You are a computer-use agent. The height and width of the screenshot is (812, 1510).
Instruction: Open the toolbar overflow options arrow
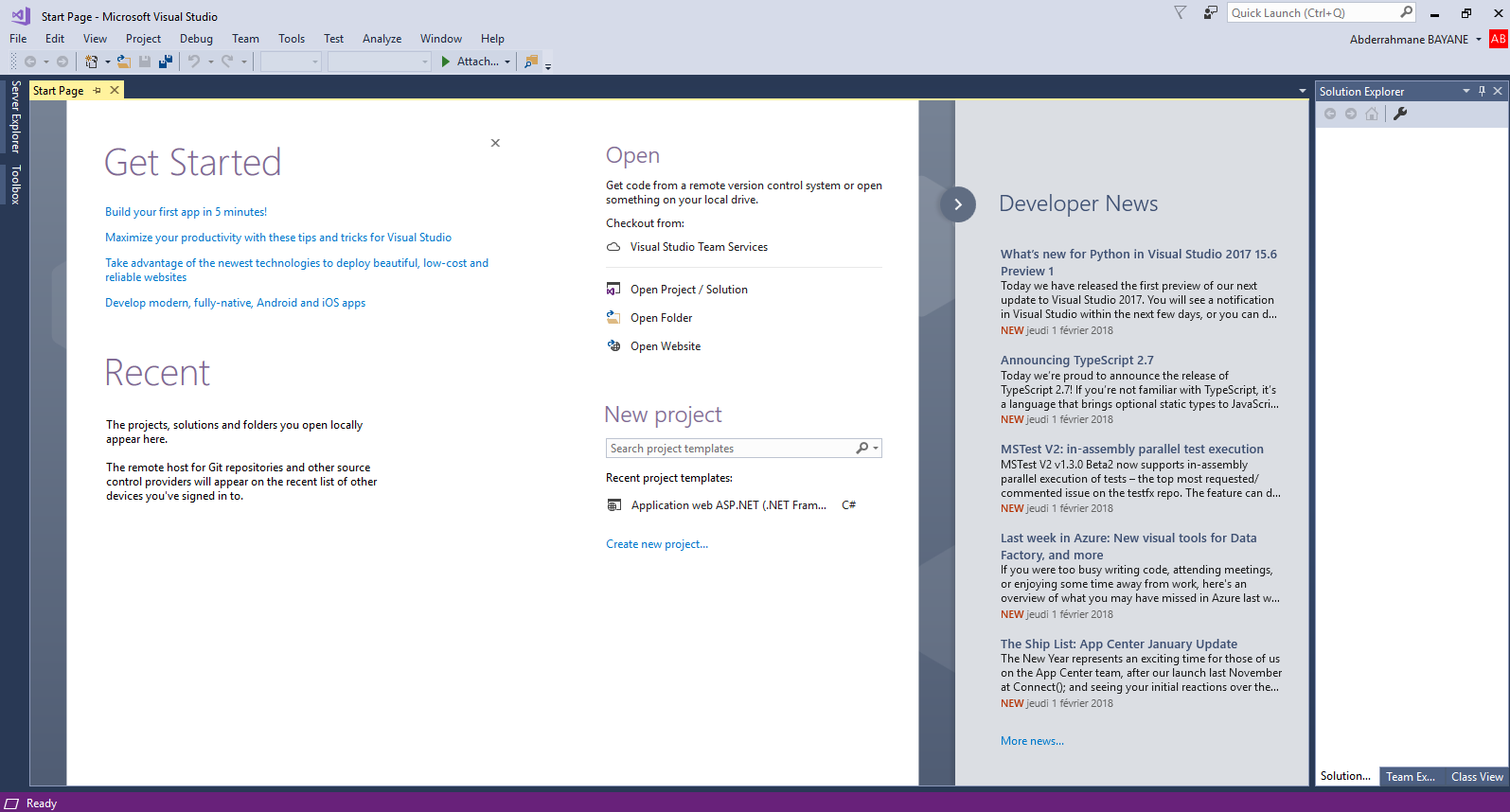548,65
